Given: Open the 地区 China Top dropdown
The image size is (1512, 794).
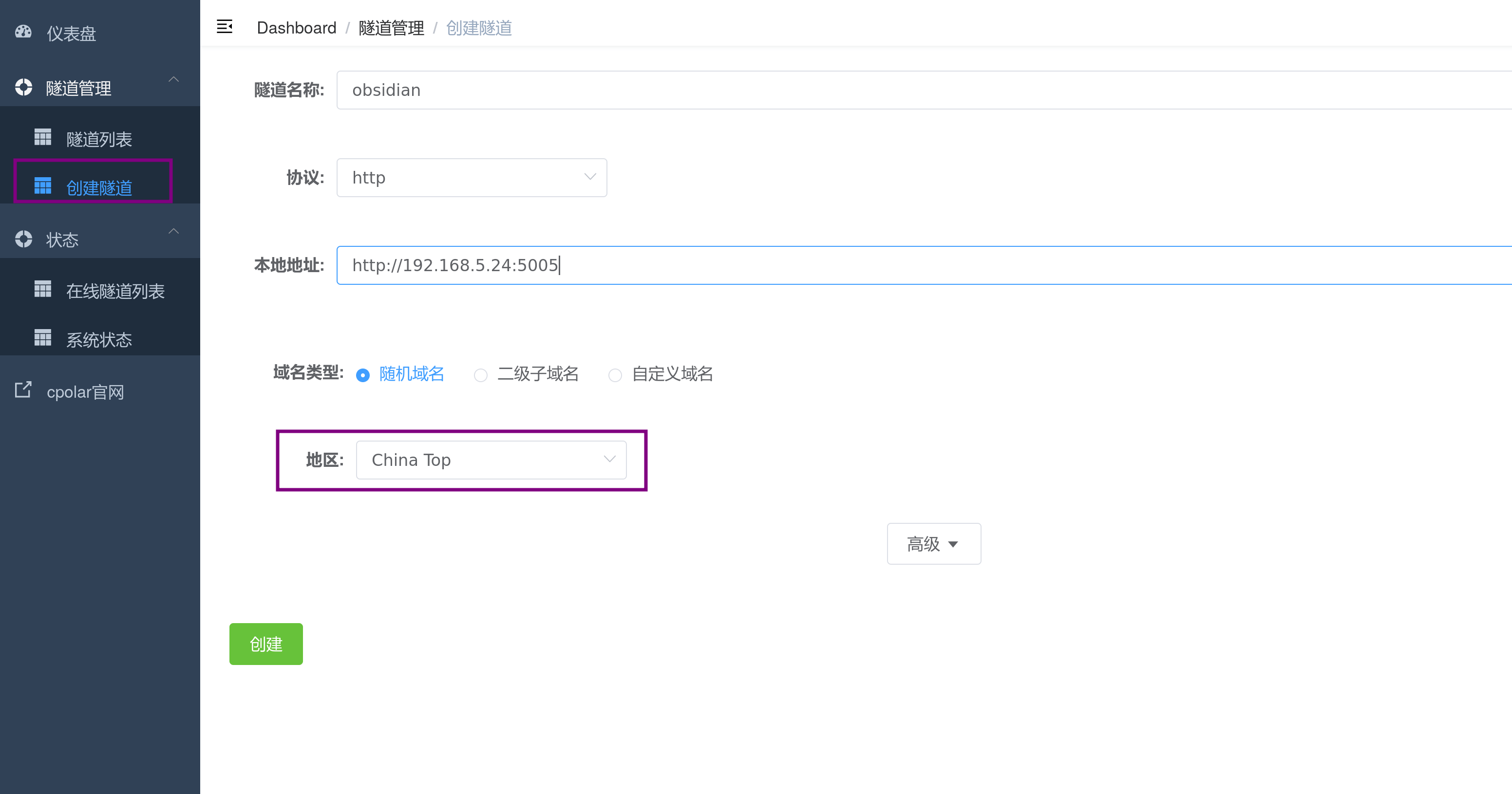Looking at the screenshot, I should pyautogui.click(x=491, y=460).
